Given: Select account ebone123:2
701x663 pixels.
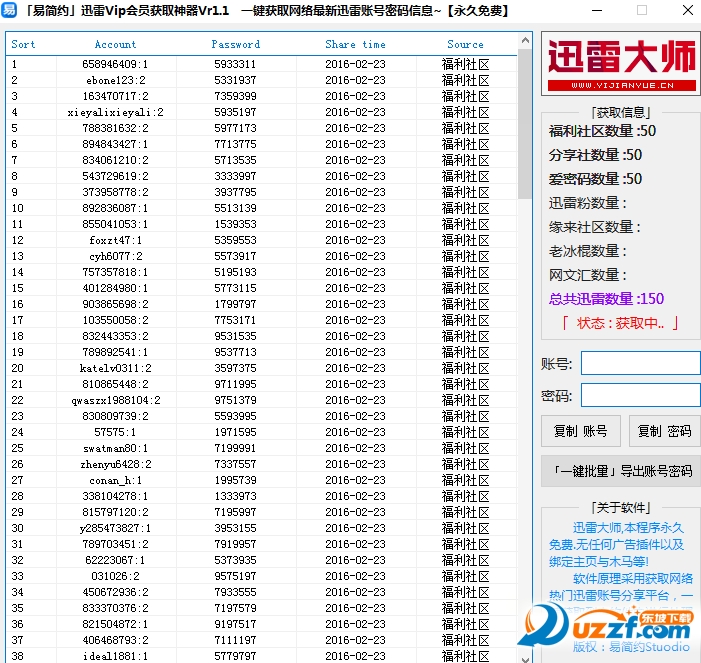Looking at the screenshot, I should point(116,80).
